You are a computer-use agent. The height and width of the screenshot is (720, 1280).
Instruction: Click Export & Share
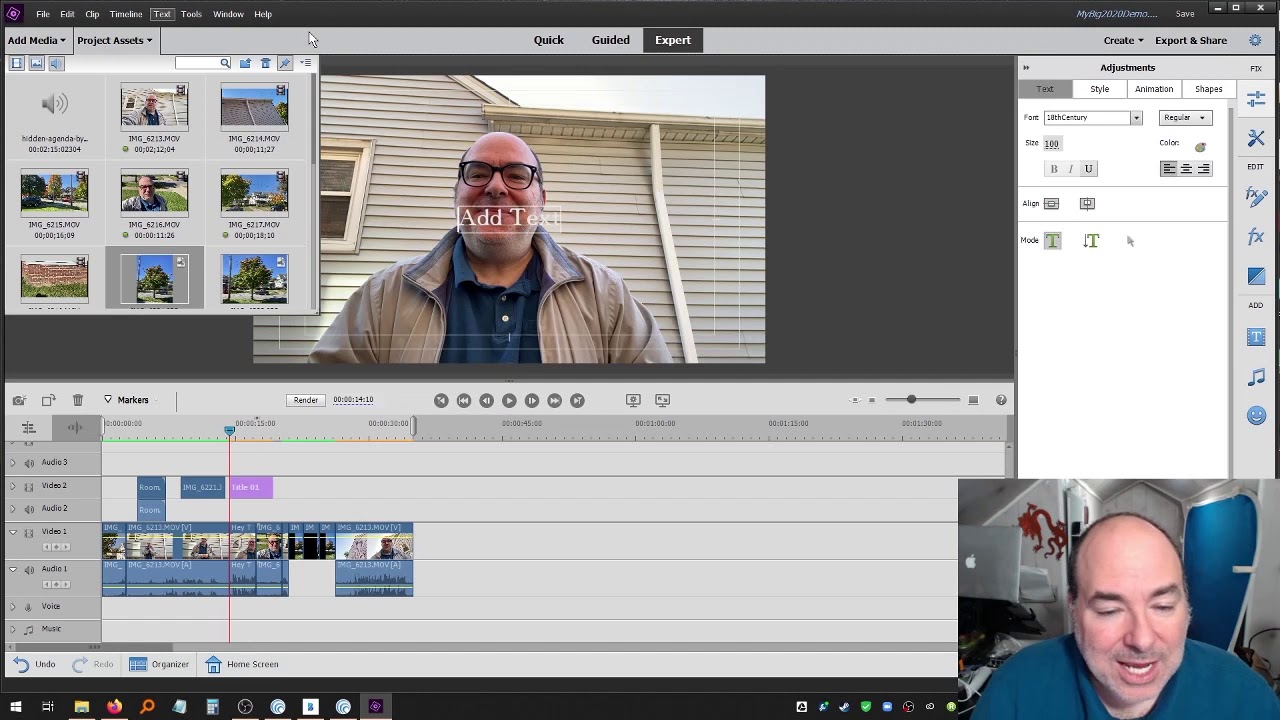1191,40
